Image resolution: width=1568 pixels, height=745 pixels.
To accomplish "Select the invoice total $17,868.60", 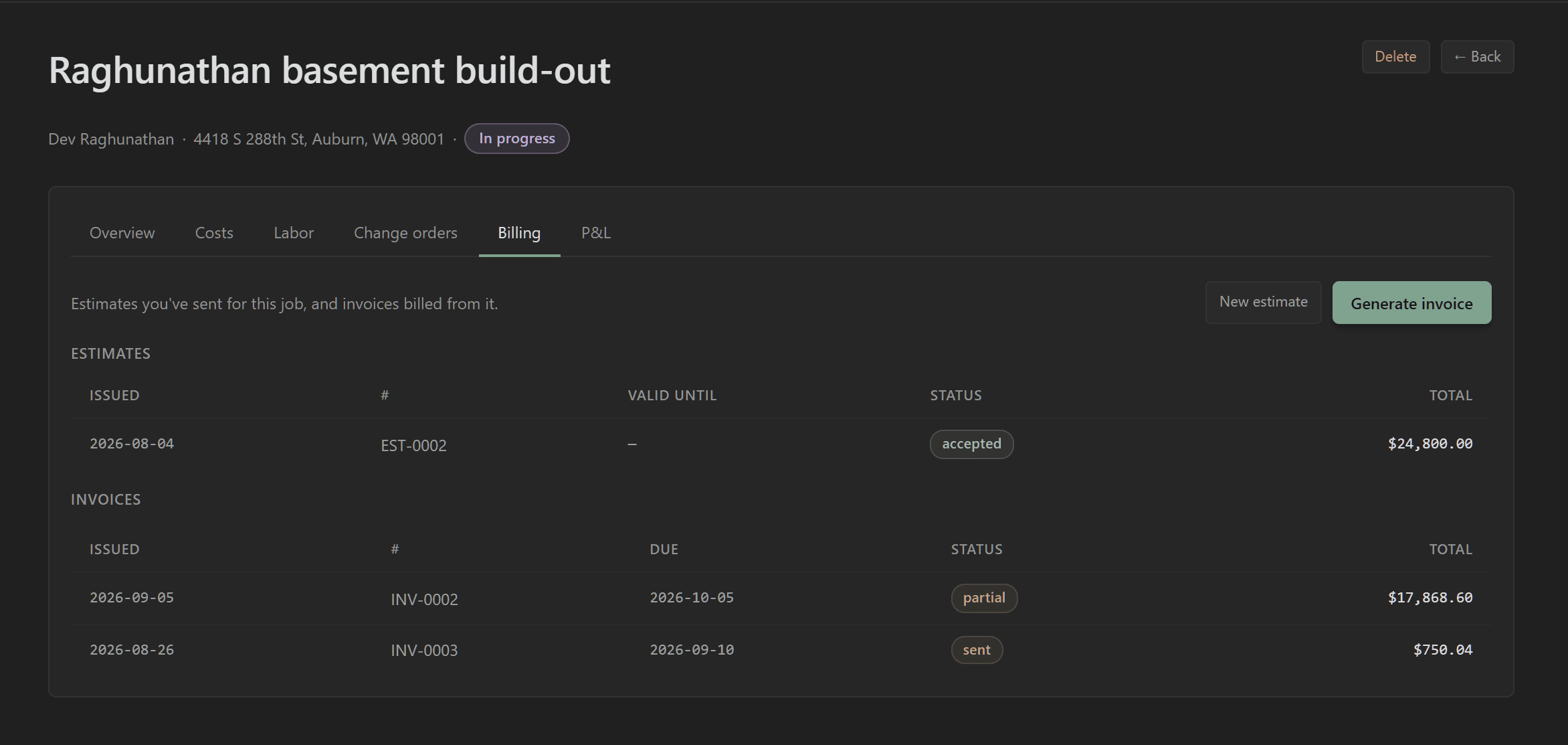I will 1430,598.
